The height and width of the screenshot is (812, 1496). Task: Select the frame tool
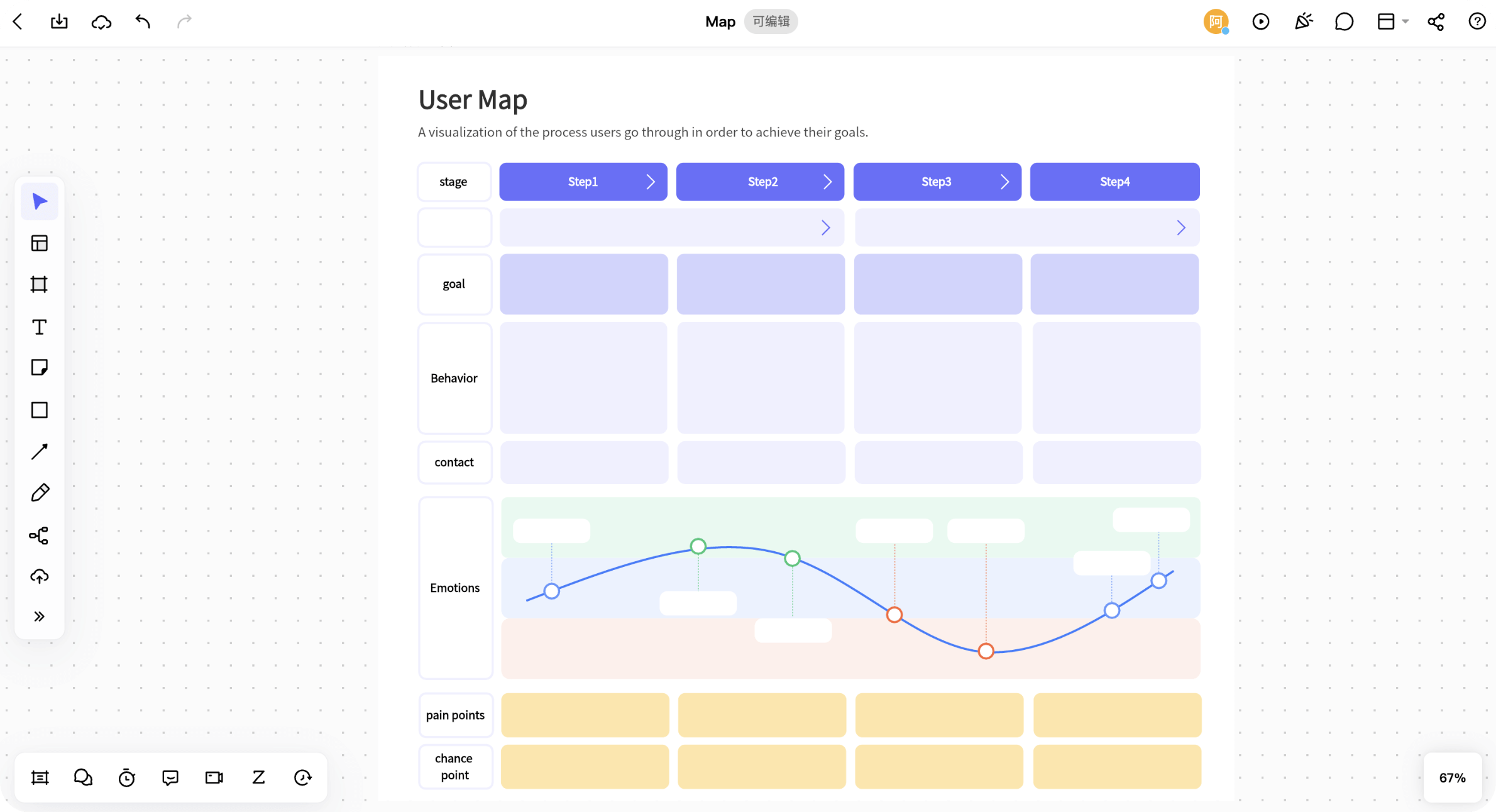point(40,285)
